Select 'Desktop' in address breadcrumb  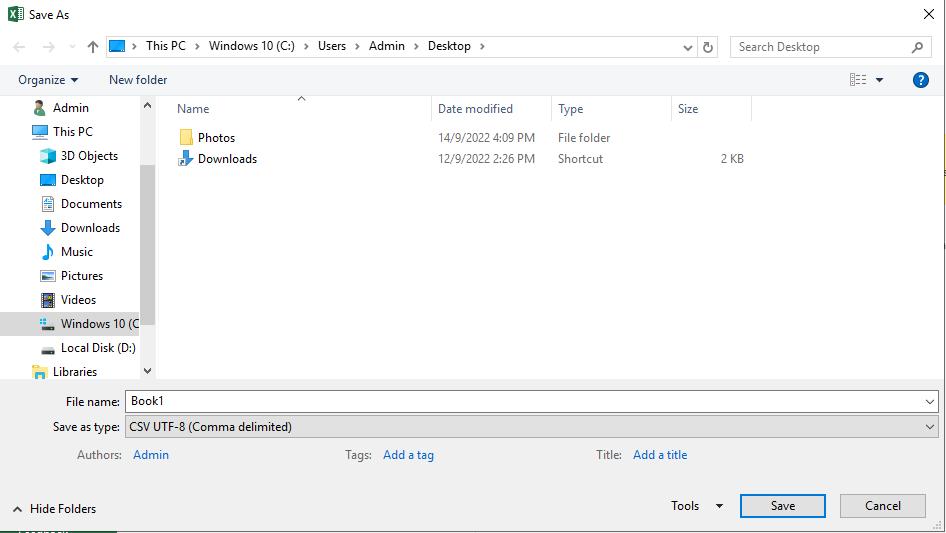[x=449, y=46]
